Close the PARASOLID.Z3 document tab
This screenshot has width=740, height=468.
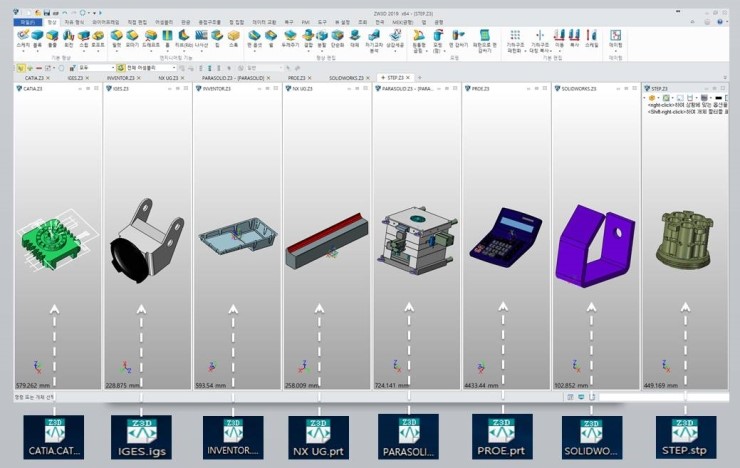click(x=269, y=78)
